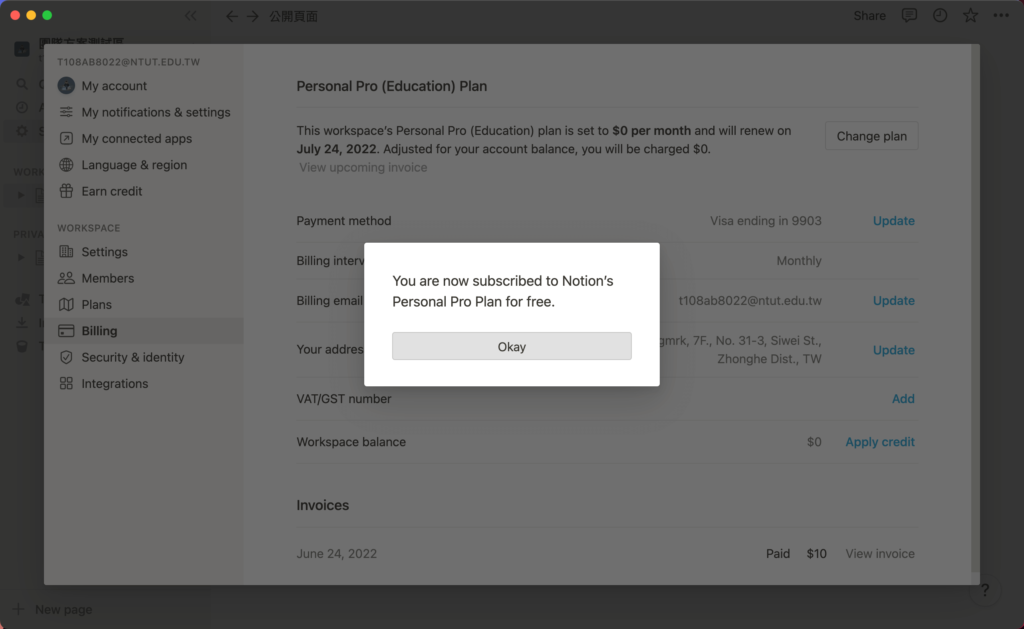Viewport: 1024px width, 629px height.
Task: Favorite page with star icon
Action: (970, 15)
